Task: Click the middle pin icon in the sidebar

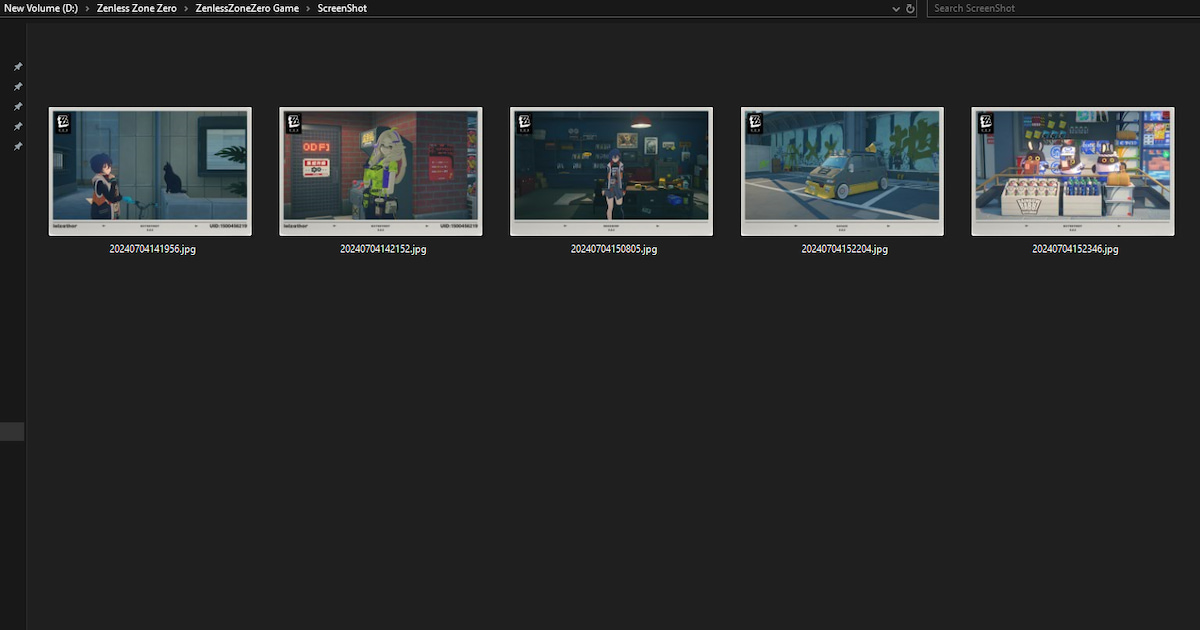Action: (x=17, y=107)
